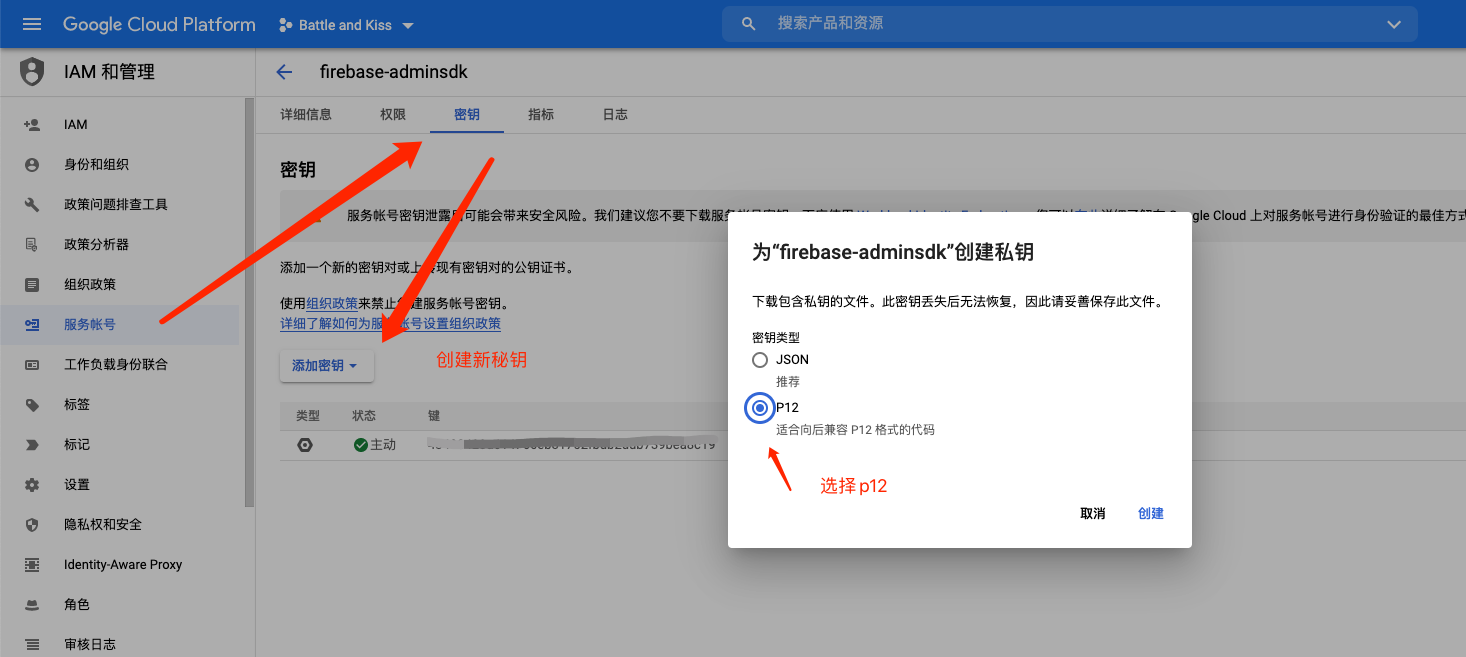
Task: Click the 组织政策 list icon
Action: pos(32,285)
